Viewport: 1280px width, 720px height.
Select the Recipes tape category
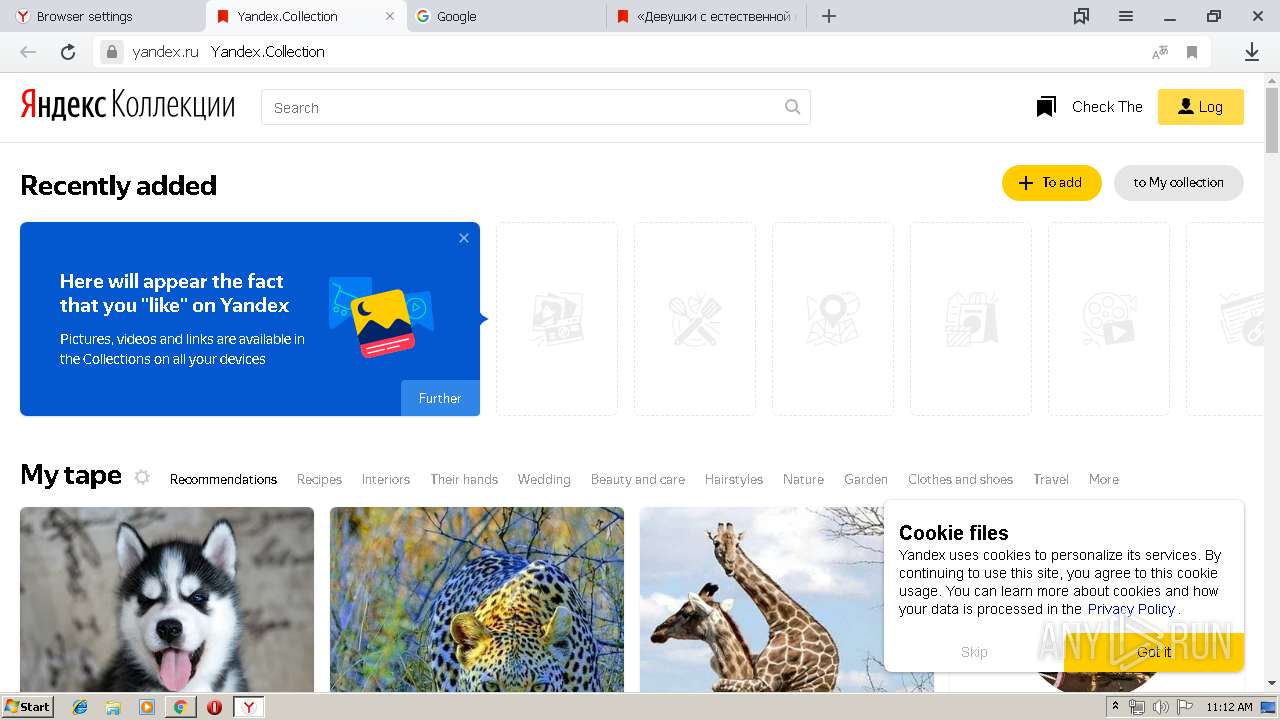[x=319, y=479]
